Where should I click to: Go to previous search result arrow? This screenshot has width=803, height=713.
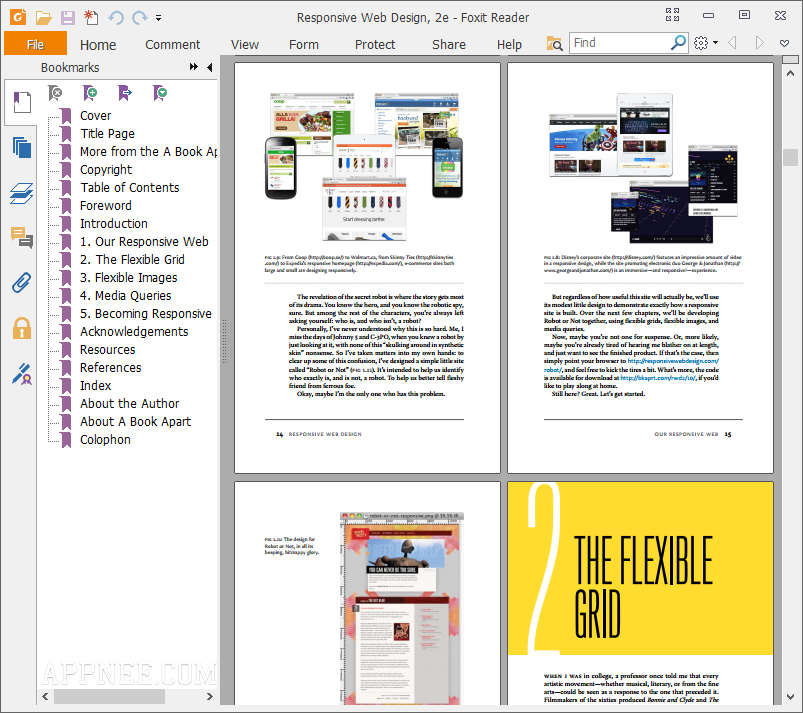coord(732,43)
